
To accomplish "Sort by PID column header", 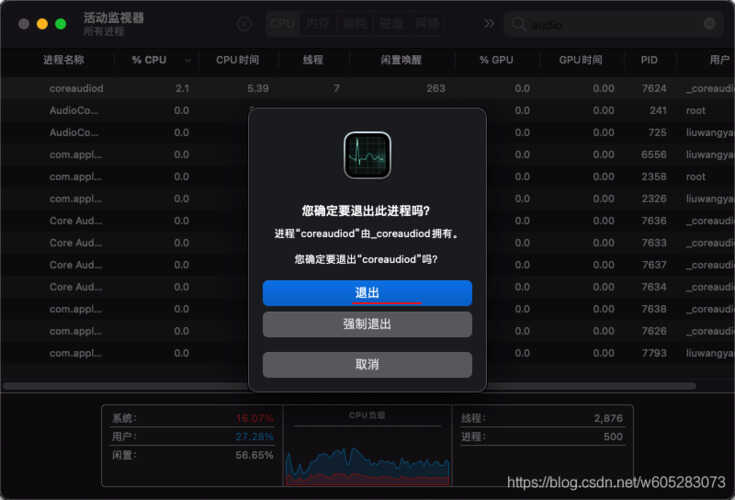I will tap(649, 60).
